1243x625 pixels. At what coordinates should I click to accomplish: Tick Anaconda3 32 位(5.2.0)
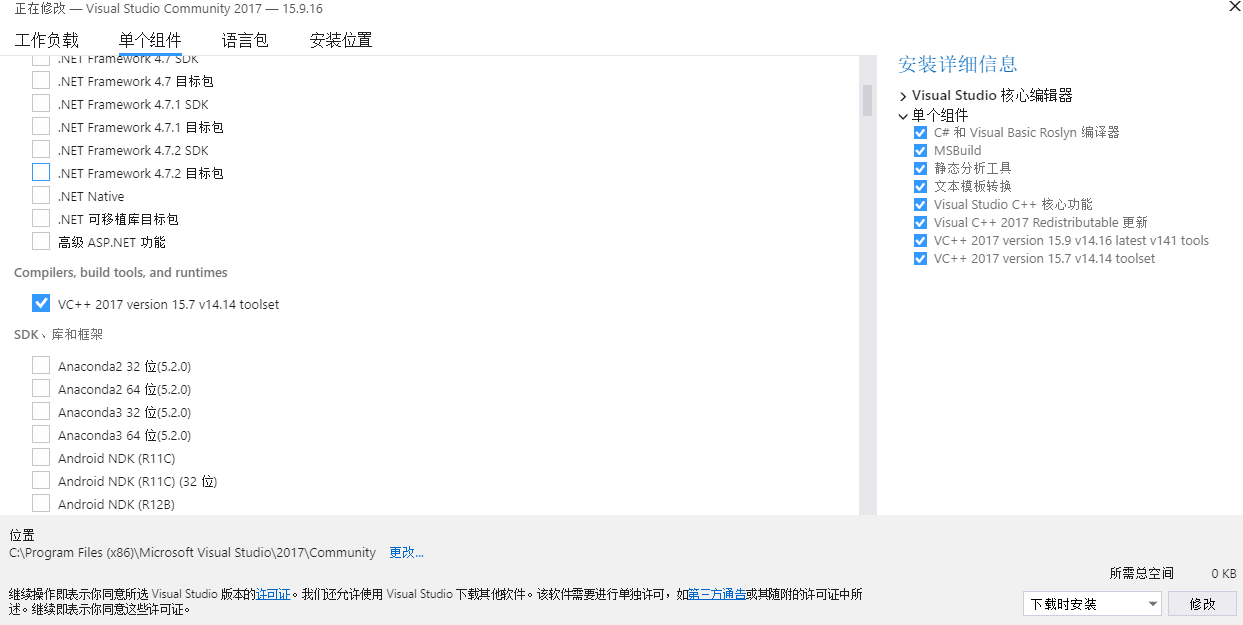point(41,412)
